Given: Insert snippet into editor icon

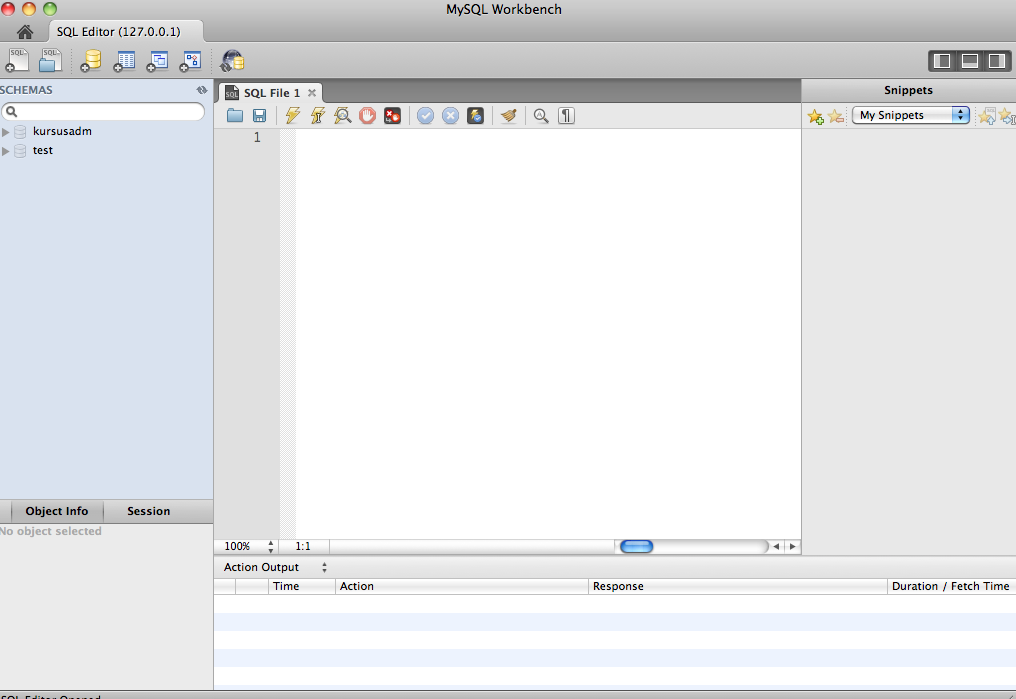Looking at the screenshot, I should tap(986, 116).
